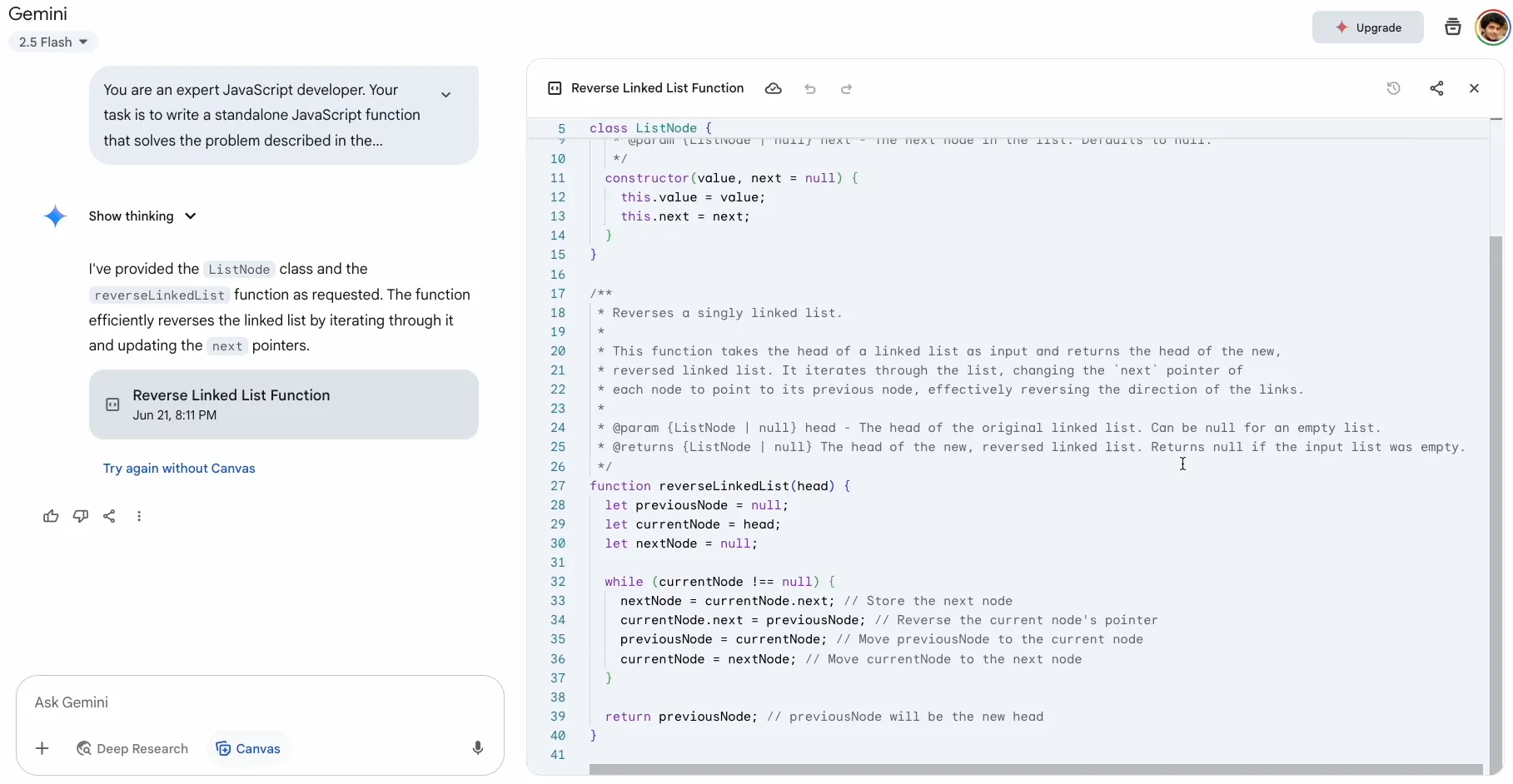1513x784 pixels.
Task: Open version history in canvas header
Action: pyautogui.click(x=1393, y=88)
